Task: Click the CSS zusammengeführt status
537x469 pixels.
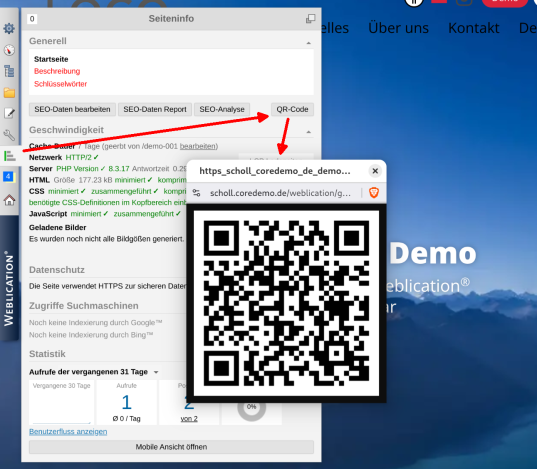Action: coord(125,191)
